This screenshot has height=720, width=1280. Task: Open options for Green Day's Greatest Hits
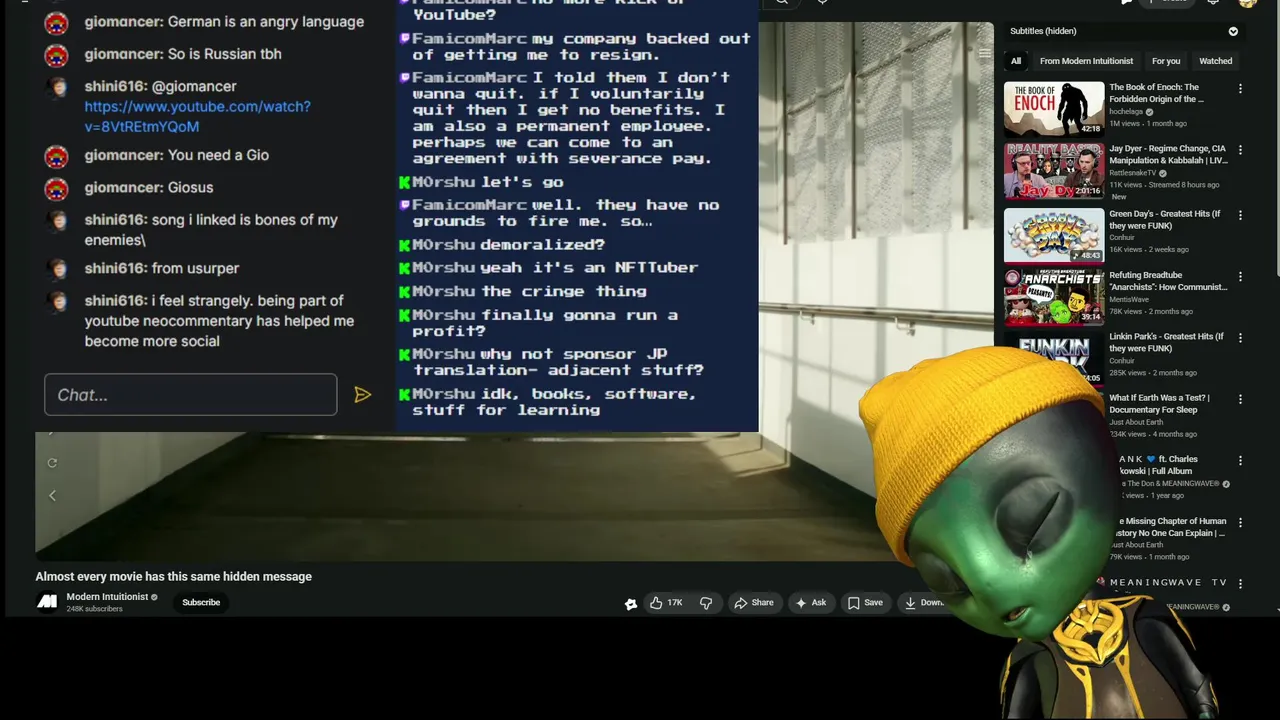pyautogui.click(x=1240, y=215)
